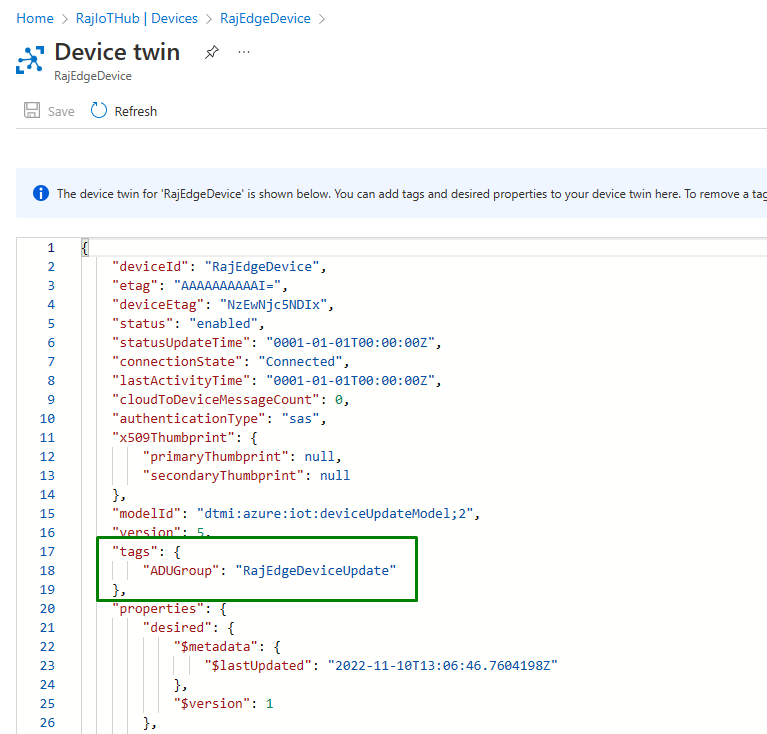Open the ellipsis more options menu

coord(244,52)
